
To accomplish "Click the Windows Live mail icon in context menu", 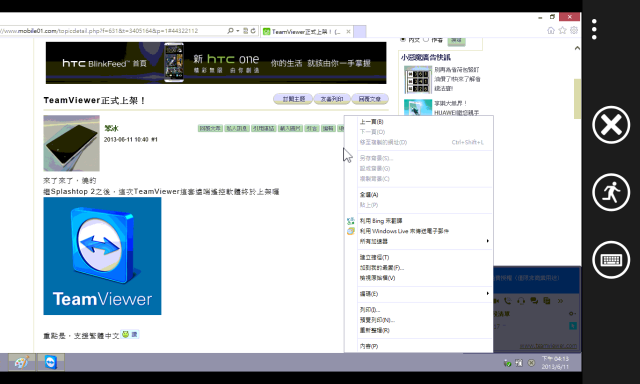I will coord(351,231).
